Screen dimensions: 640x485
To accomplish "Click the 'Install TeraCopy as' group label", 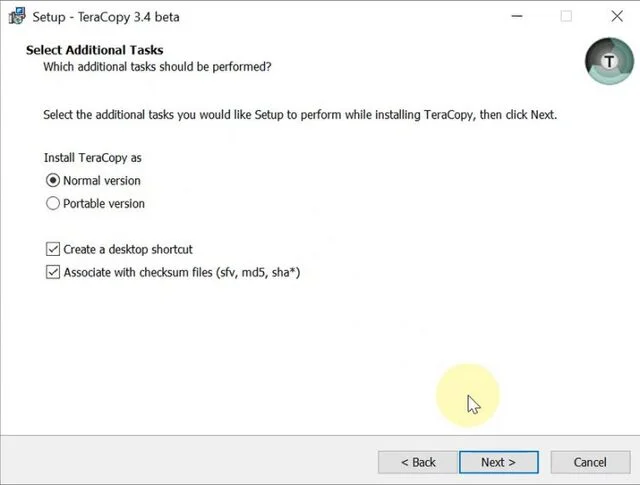I will pos(93,158).
